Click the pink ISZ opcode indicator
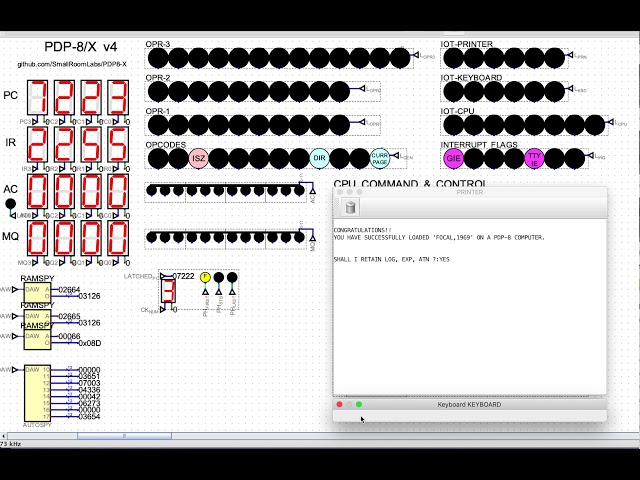Screen dimensions: 640x480 click(199, 158)
